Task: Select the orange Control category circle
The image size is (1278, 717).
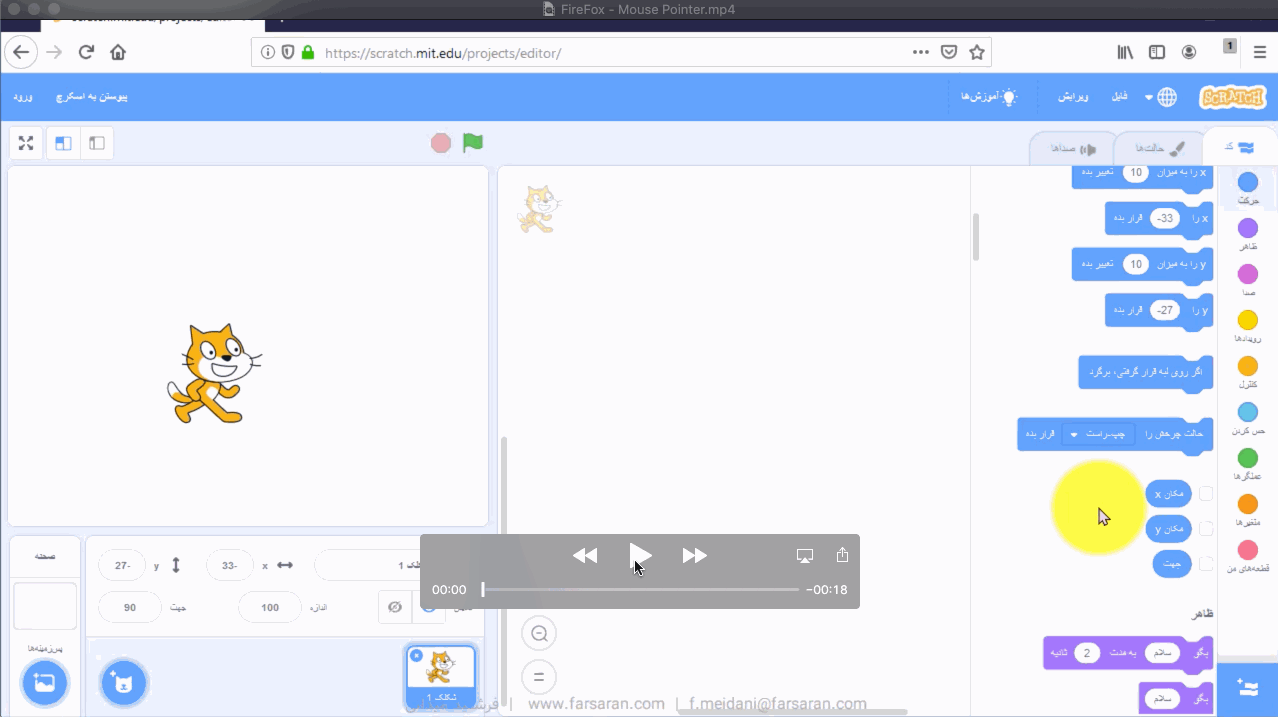Action: pos(1248,366)
